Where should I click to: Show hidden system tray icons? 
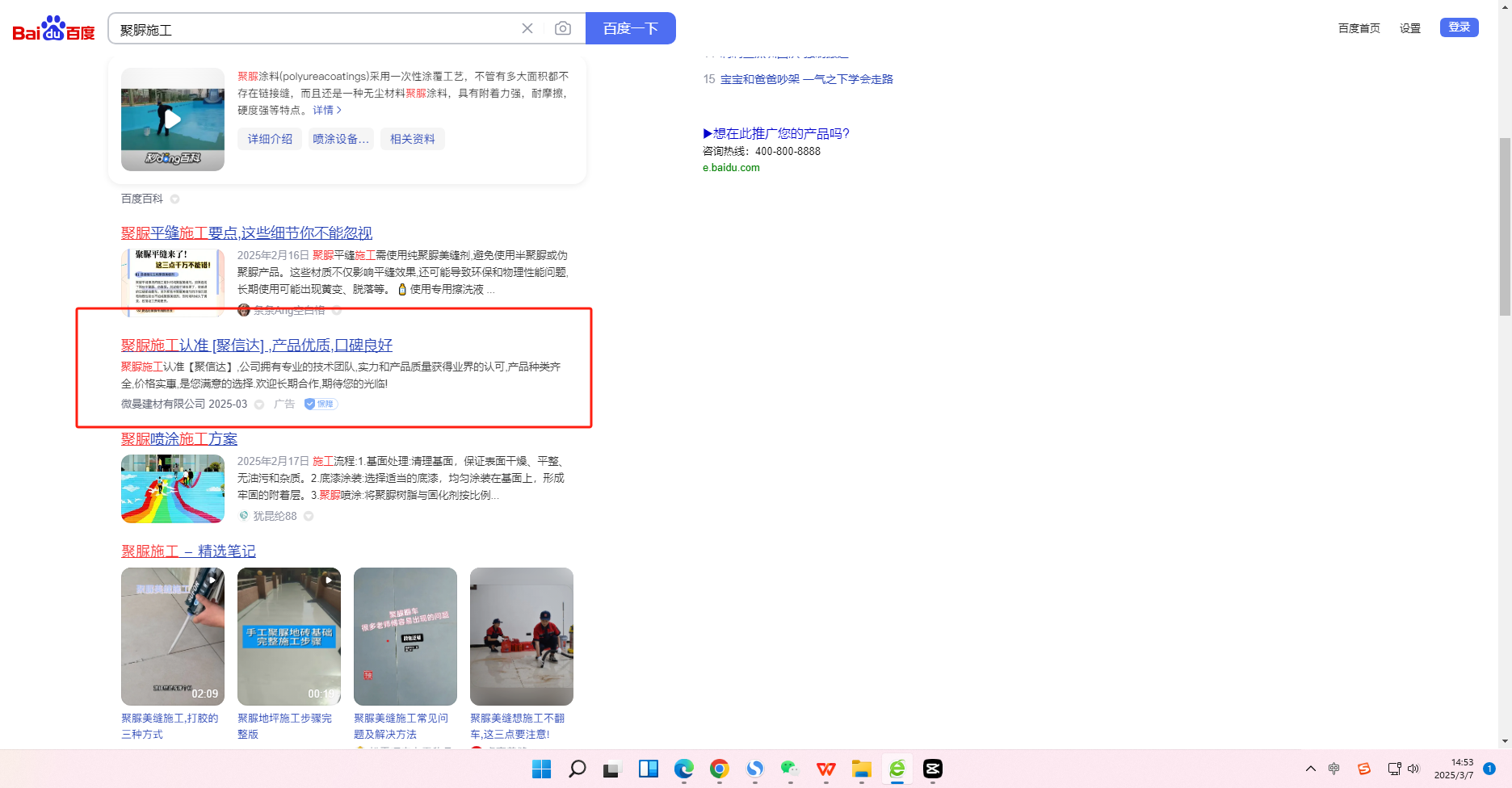(x=1311, y=769)
